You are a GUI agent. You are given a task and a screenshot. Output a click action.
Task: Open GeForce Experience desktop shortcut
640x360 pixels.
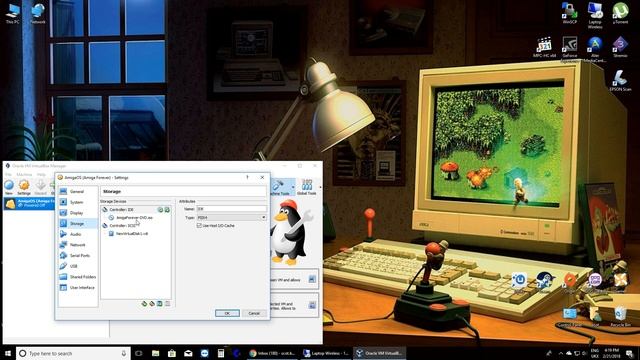coord(569,49)
